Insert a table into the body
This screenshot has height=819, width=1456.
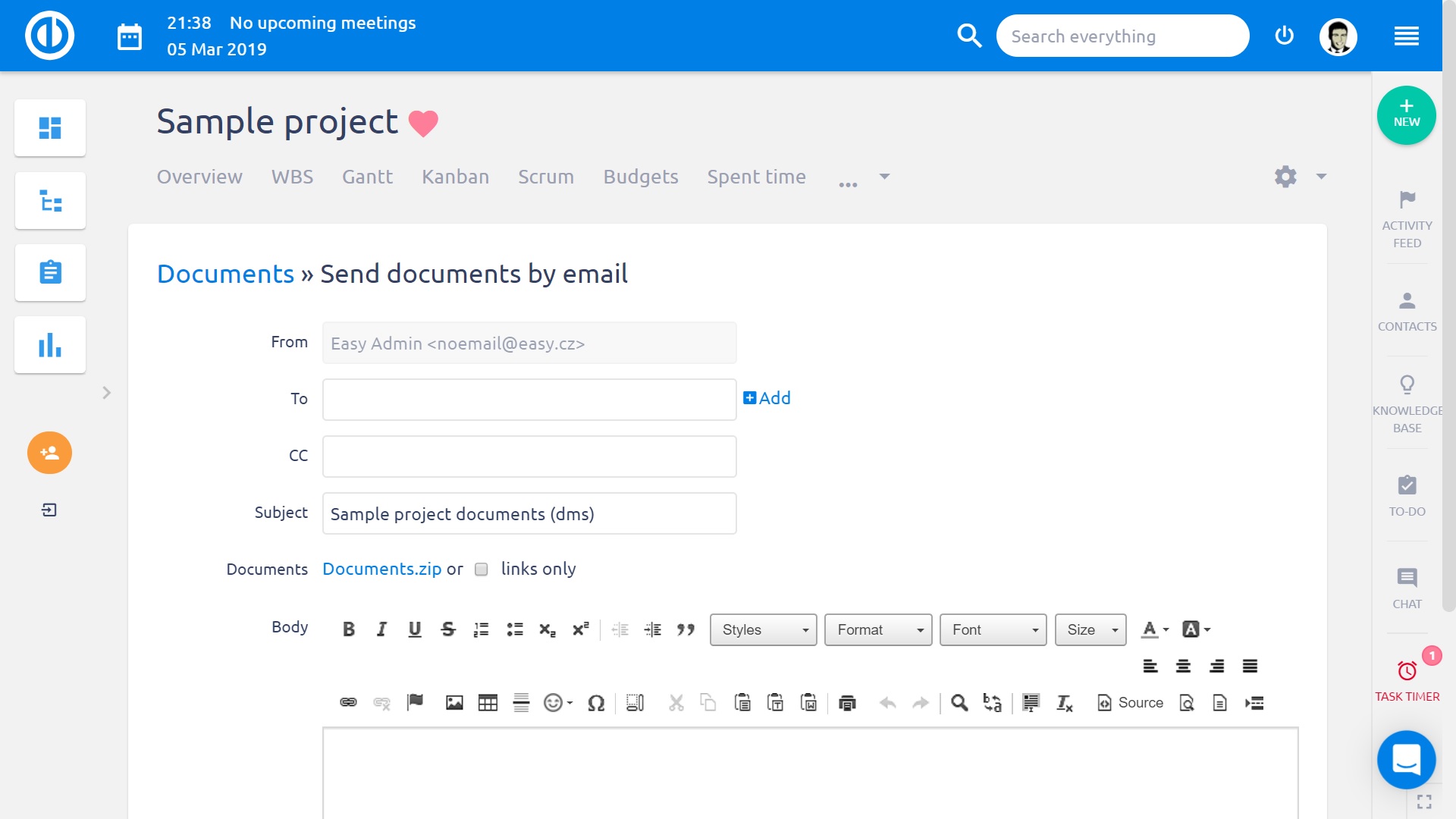[488, 702]
